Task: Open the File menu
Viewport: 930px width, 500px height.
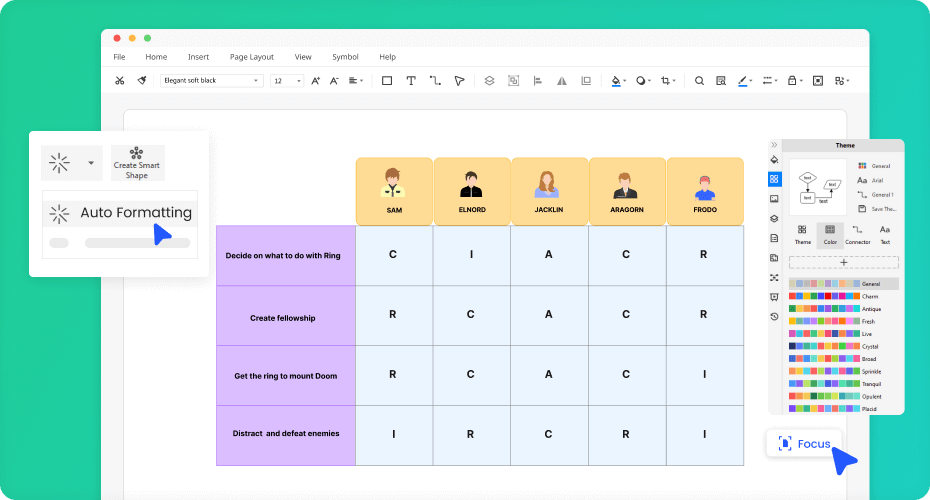Action: [x=119, y=57]
